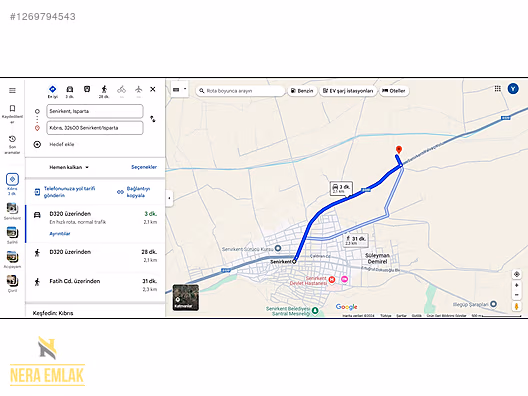Filter by Benzin gas stations
528x396 pixels.
(302, 91)
